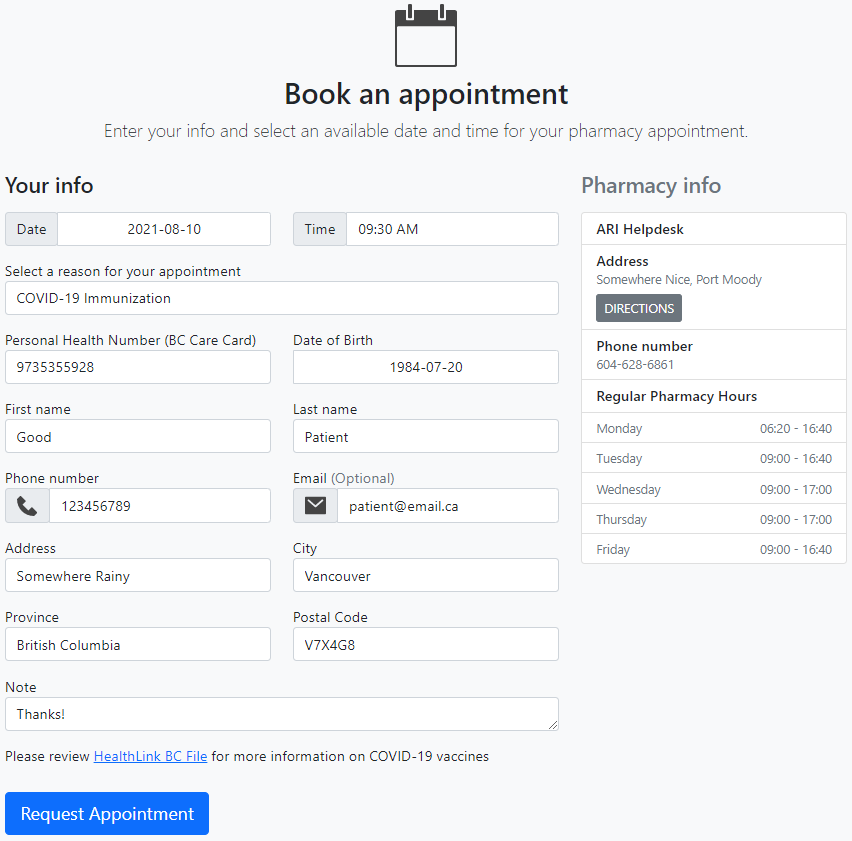The image size is (852, 841).
Task: Click the envelope icon beside Email field
Action: click(315, 506)
